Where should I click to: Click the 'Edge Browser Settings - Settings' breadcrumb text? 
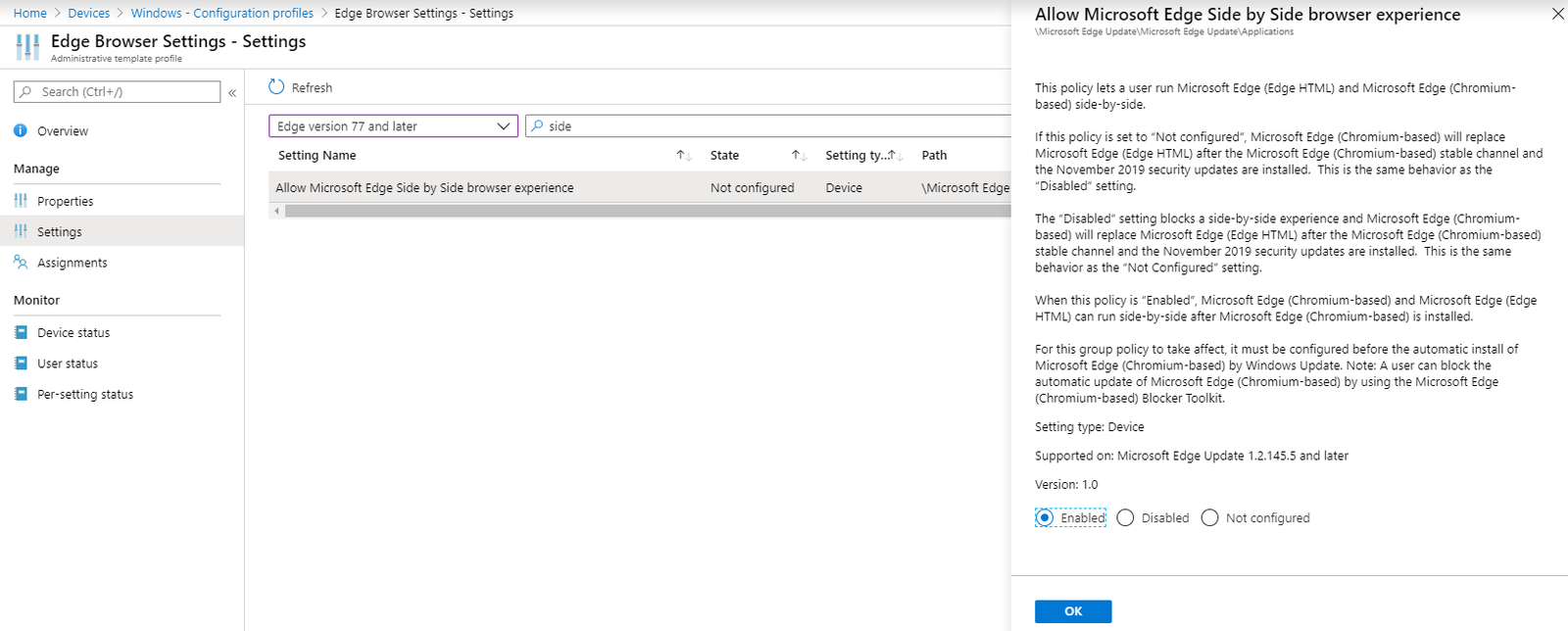click(423, 13)
